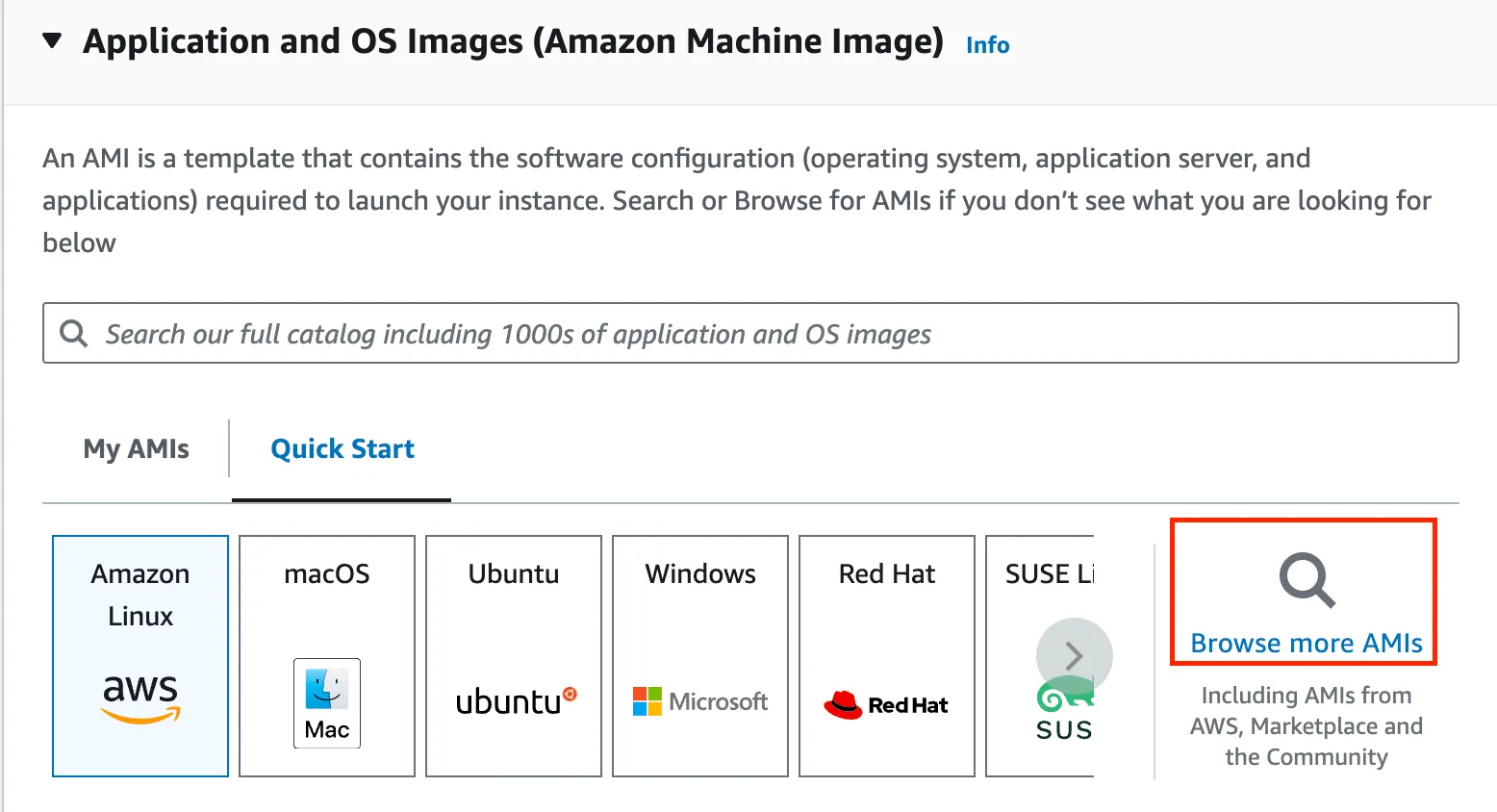Open the Browse more AMIs link
This screenshot has width=1497, height=812.
pyautogui.click(x=1307, y=644)
